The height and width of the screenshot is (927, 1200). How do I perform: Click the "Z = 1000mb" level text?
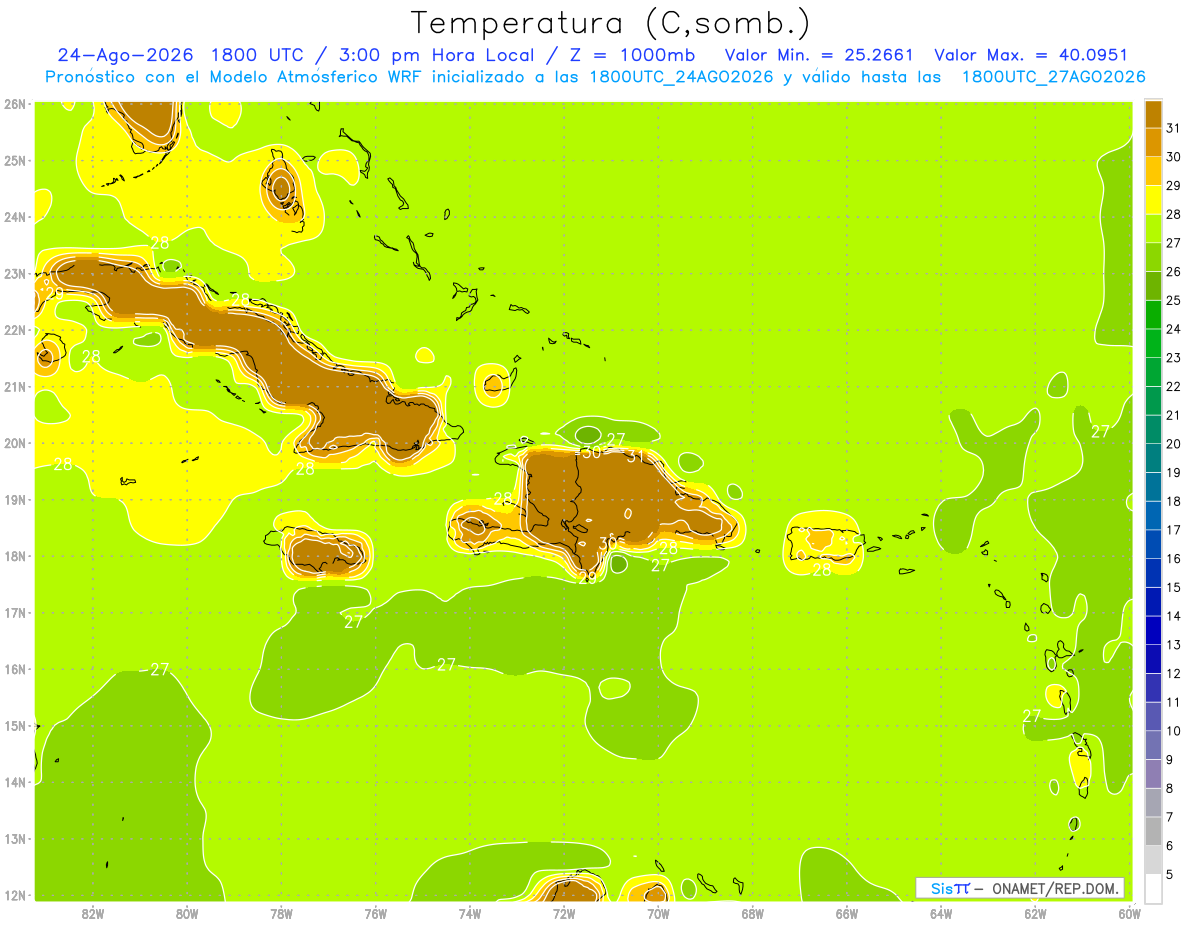click(633, 55)
